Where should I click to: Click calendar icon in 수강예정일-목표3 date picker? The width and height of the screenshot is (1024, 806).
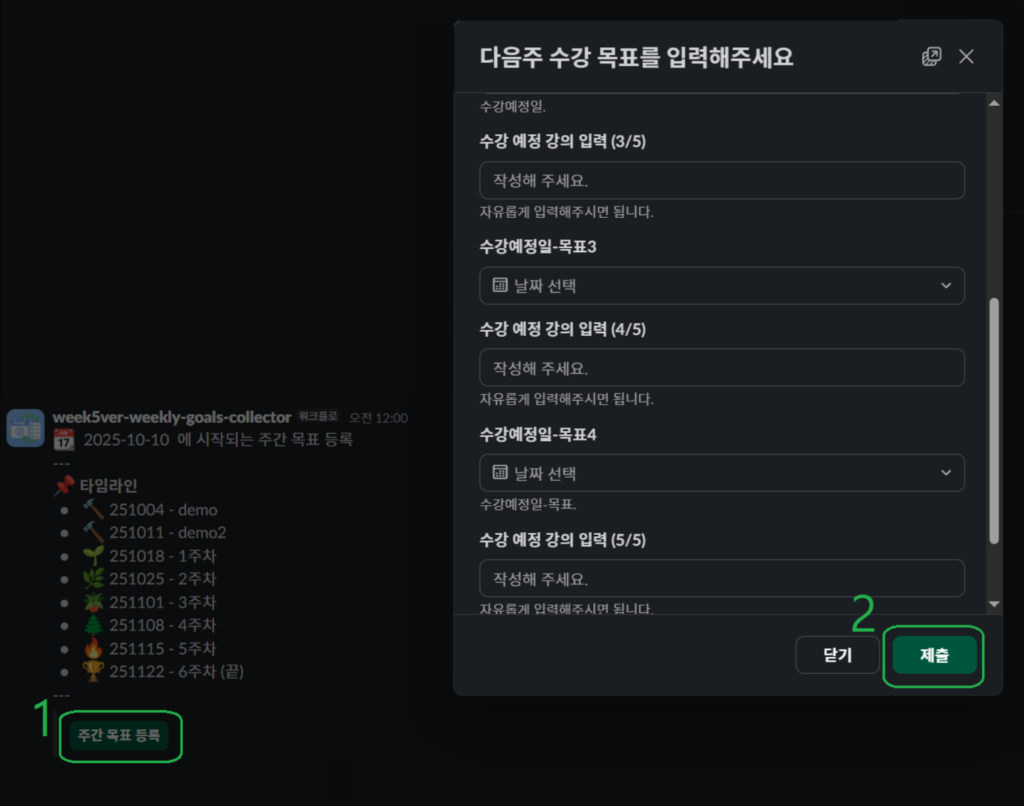(500, 286)
